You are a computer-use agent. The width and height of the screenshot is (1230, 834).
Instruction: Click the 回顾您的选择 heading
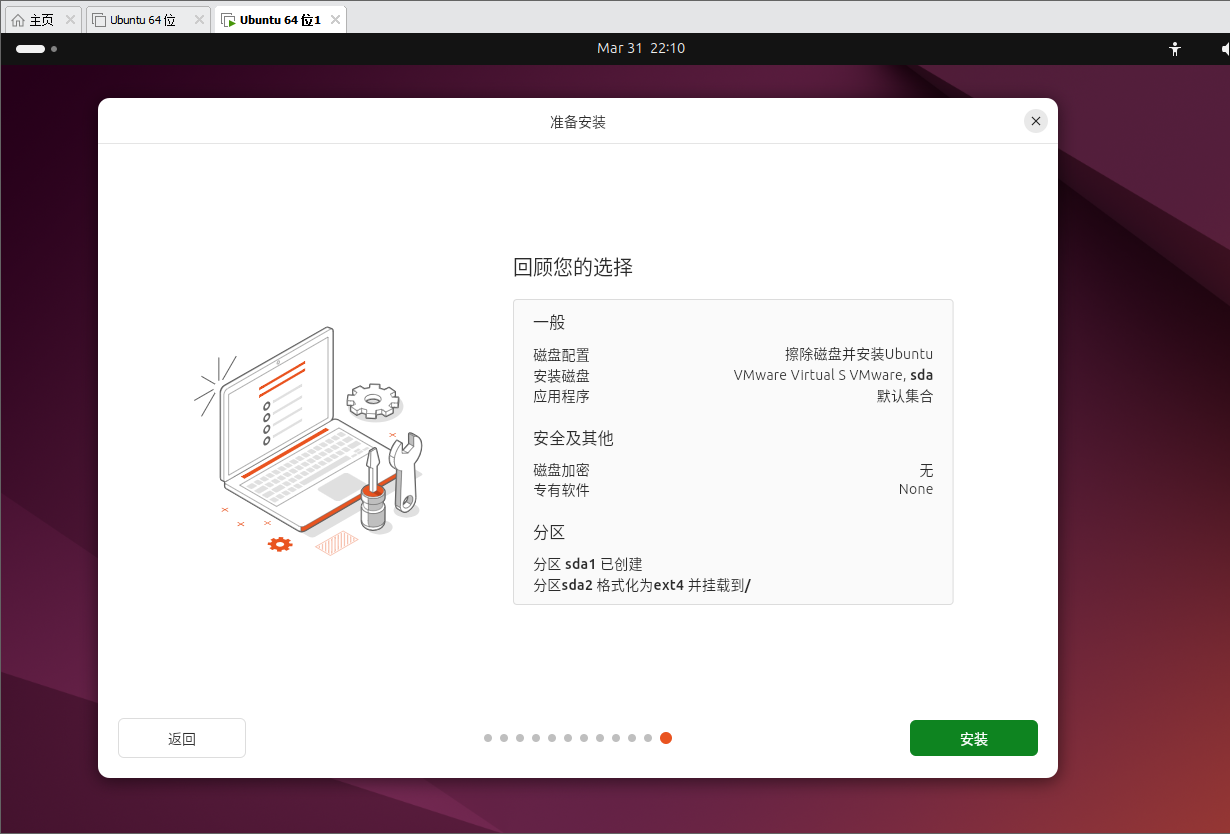[x=573, y=267]
